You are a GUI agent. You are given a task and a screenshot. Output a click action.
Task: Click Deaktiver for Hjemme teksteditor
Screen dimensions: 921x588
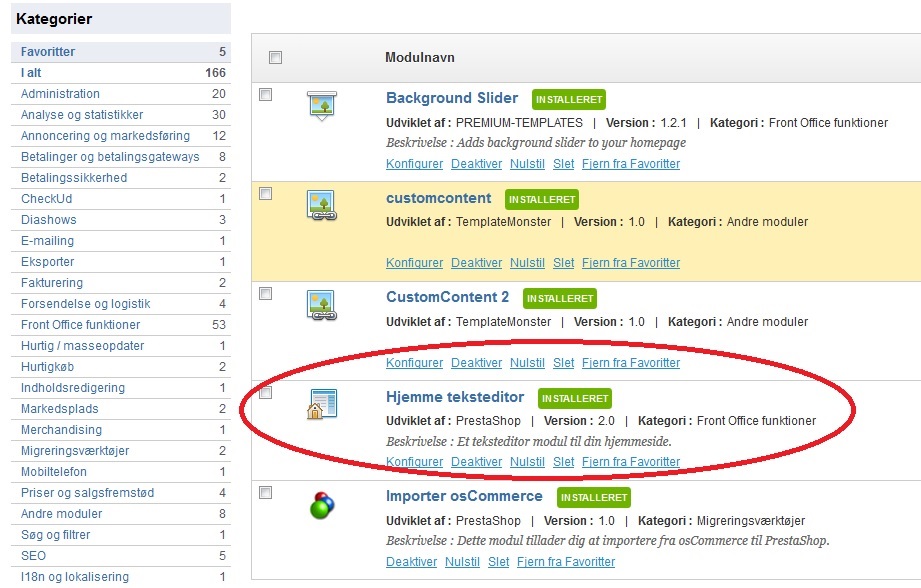pyautogui.click(x=476, y=462)
